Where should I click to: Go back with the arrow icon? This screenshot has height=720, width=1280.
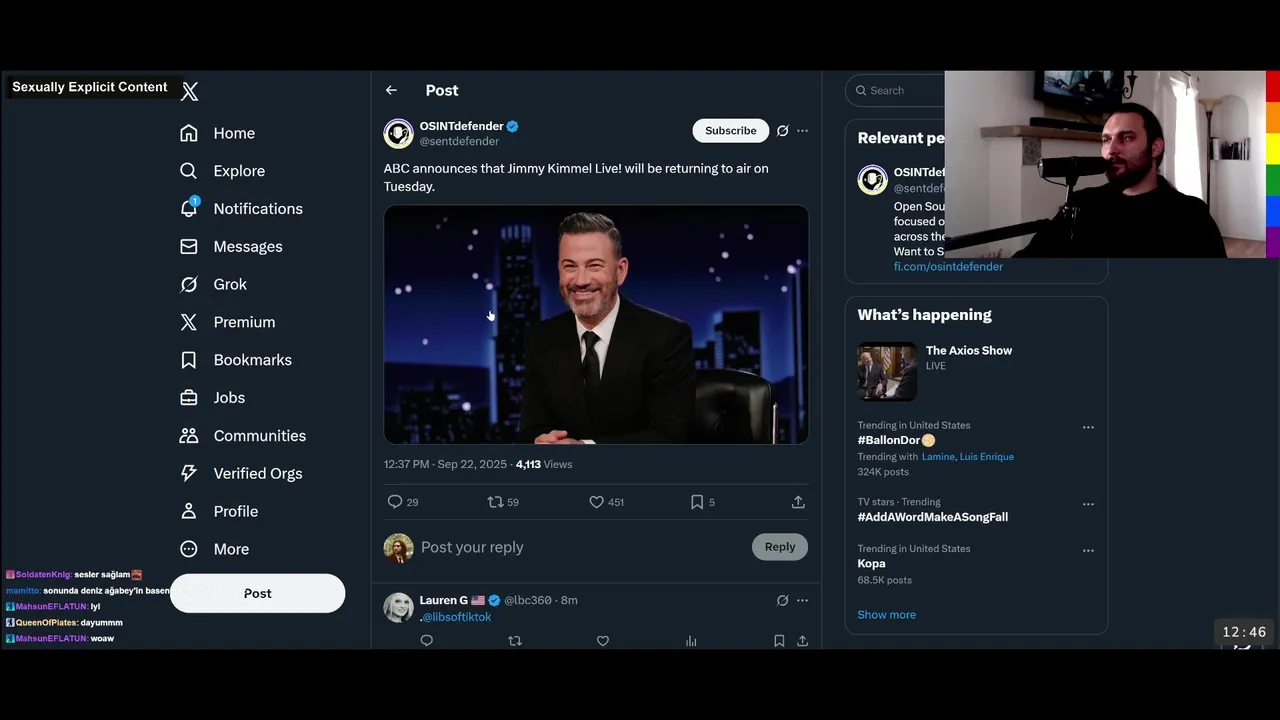pyautogui.click(x=391, y=90)
